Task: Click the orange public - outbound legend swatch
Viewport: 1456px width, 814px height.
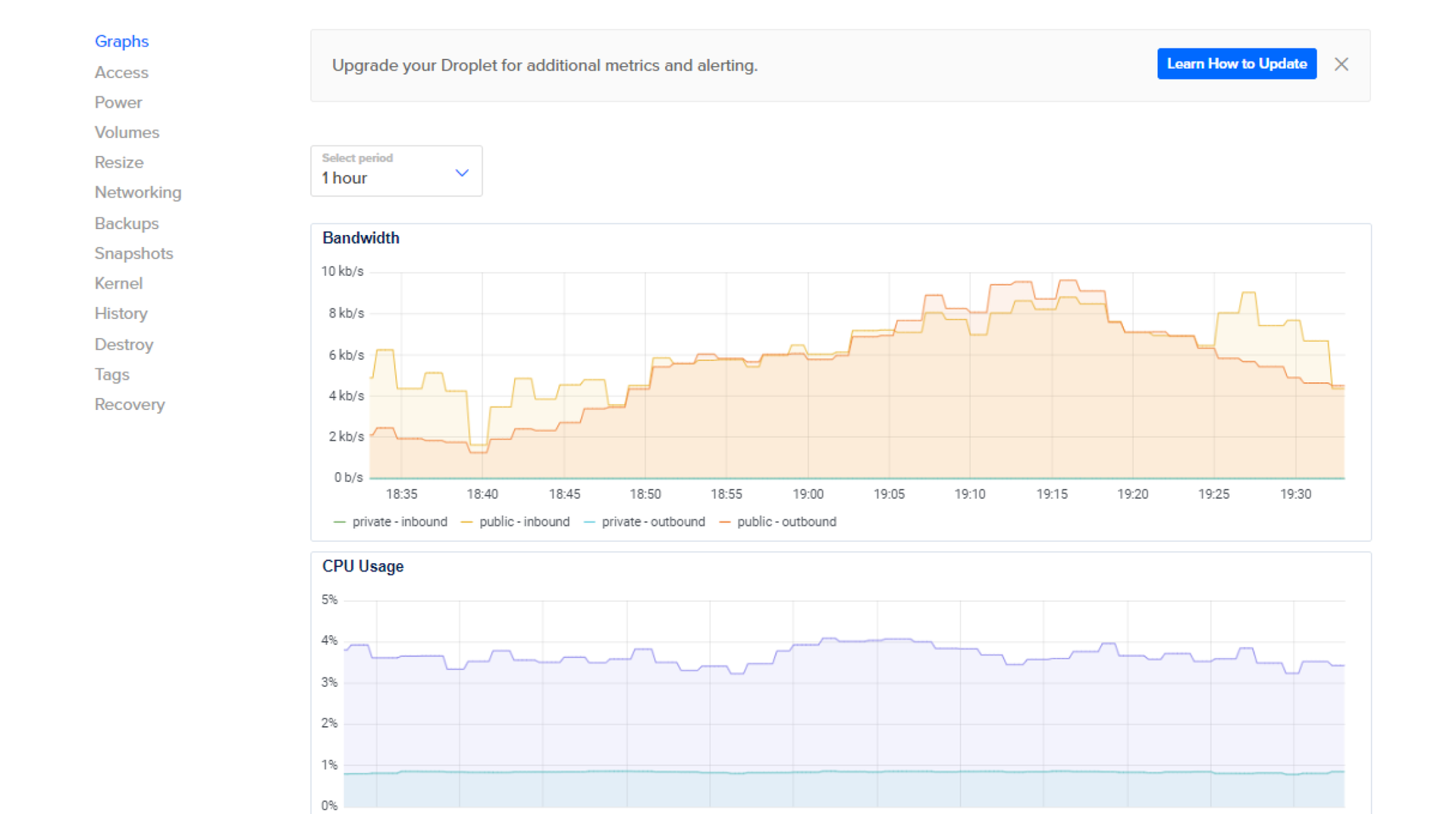Action: (x=725, y=521)
